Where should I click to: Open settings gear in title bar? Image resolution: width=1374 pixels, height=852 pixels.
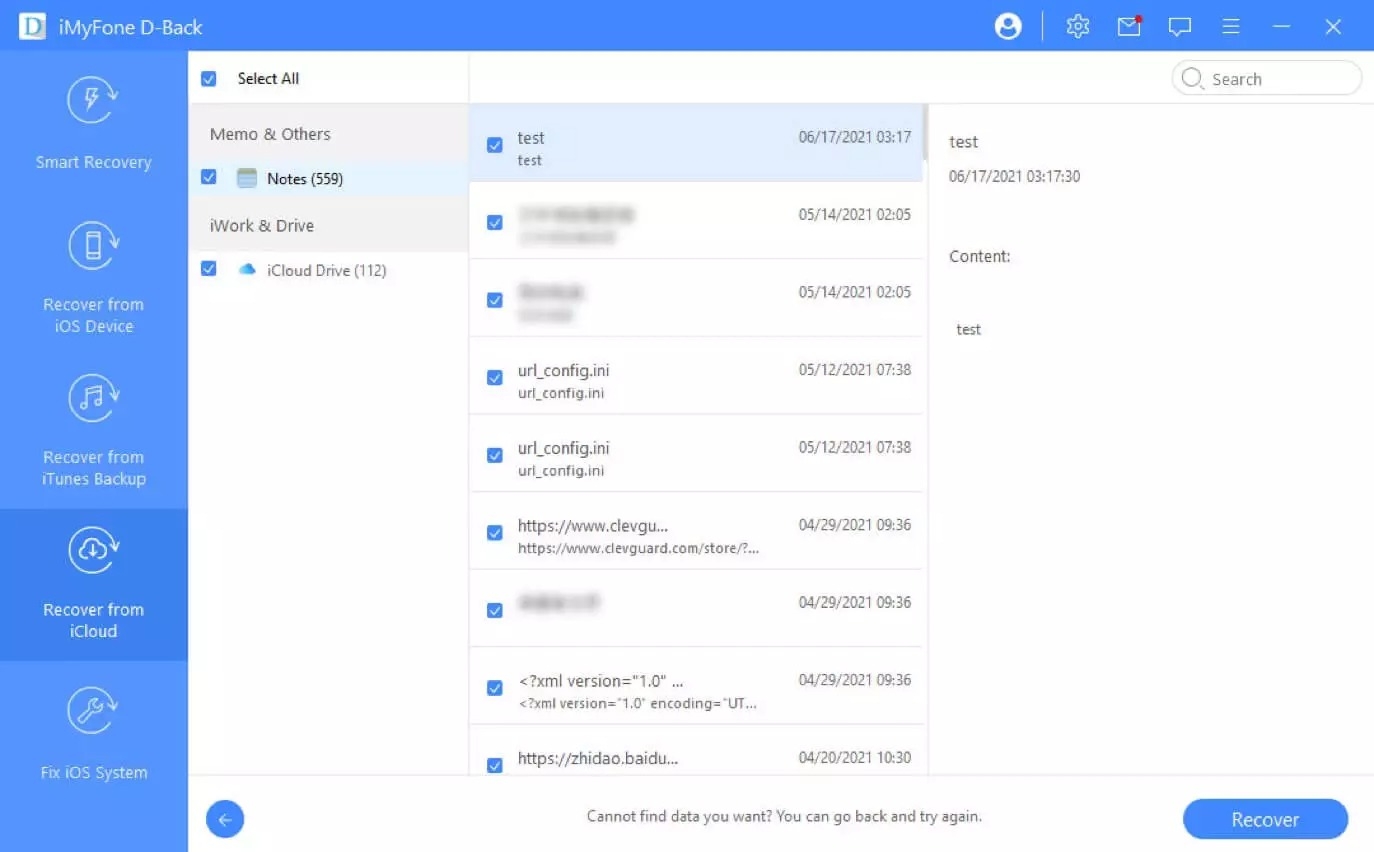(x=1078, y=27)
